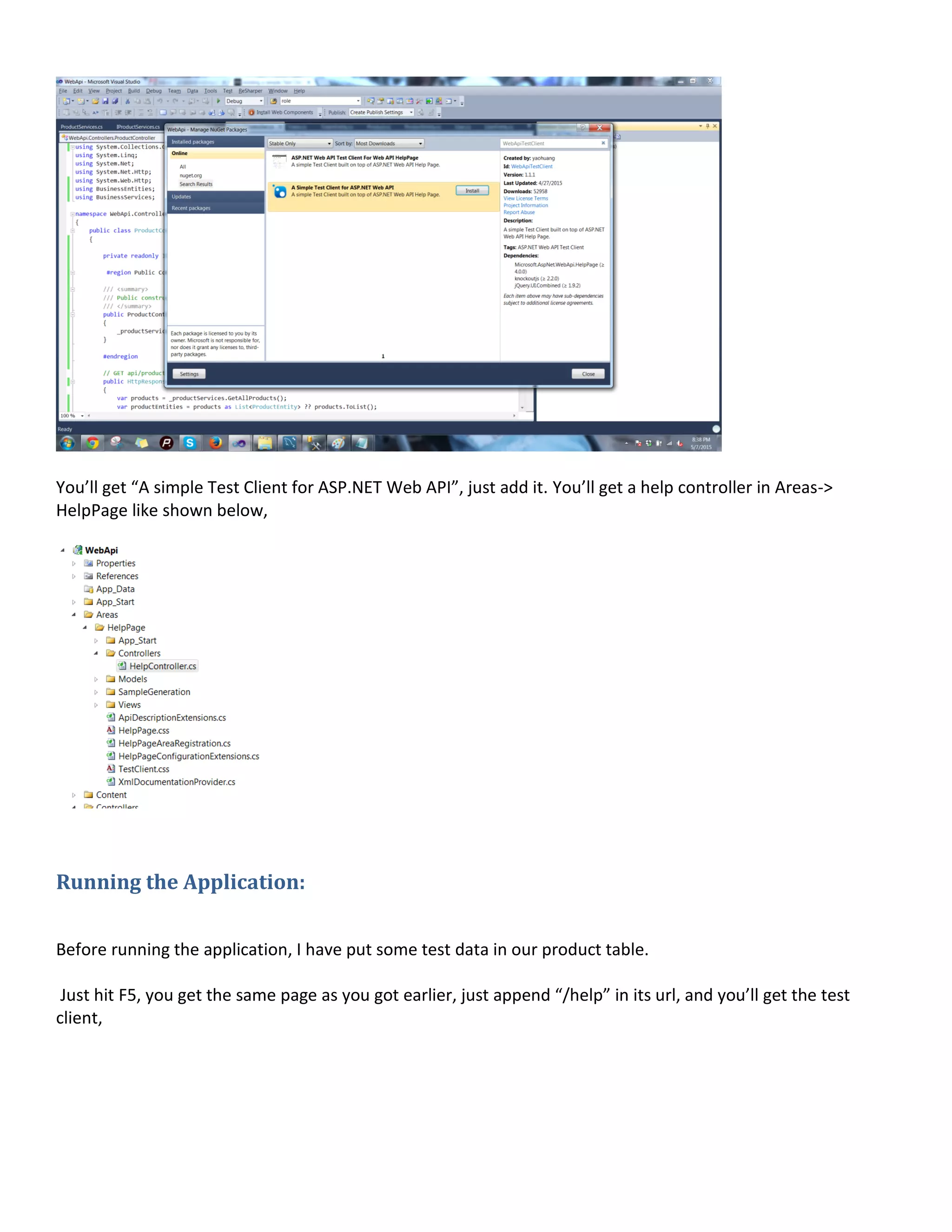This screenshot has width=952, height=1232.
Task: Expand the Models folder
Action: [x=96, y=679]
